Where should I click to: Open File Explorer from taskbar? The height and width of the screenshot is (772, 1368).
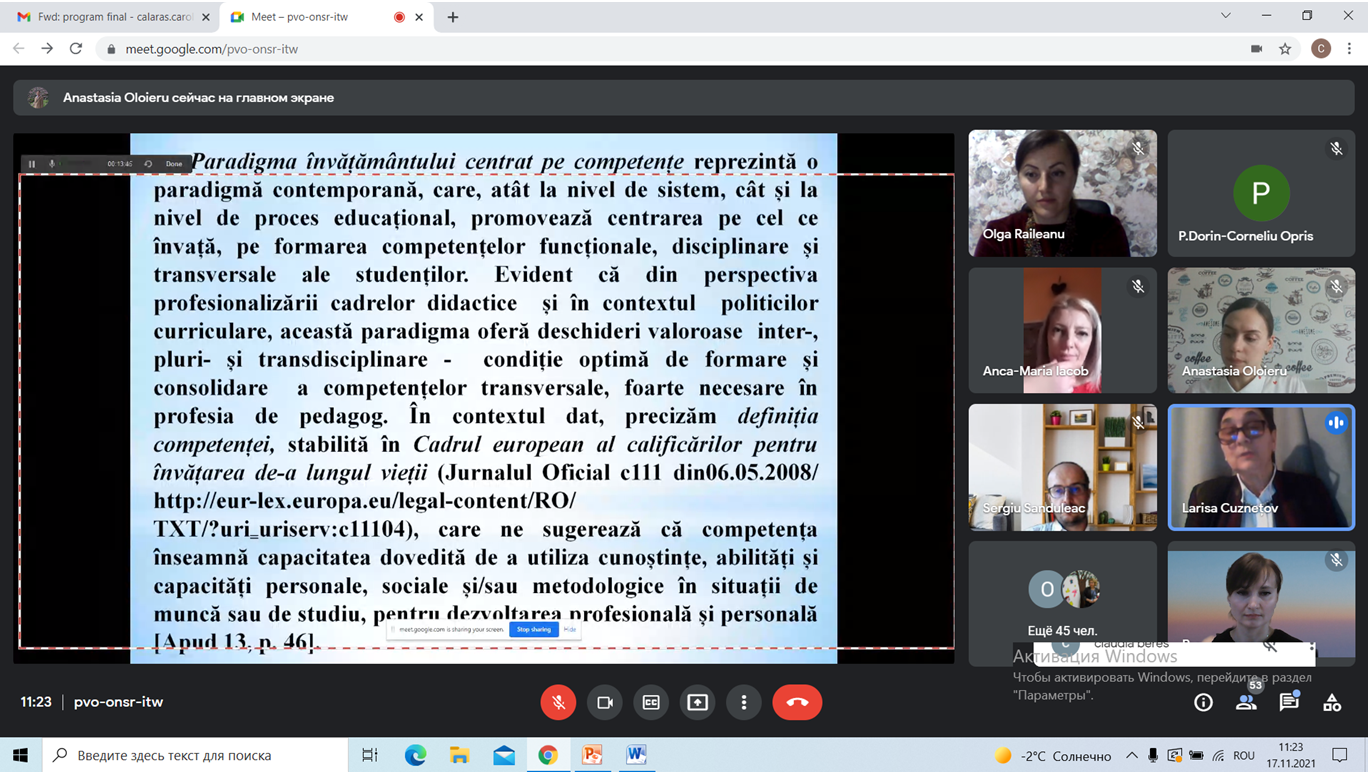click(459, 755)
